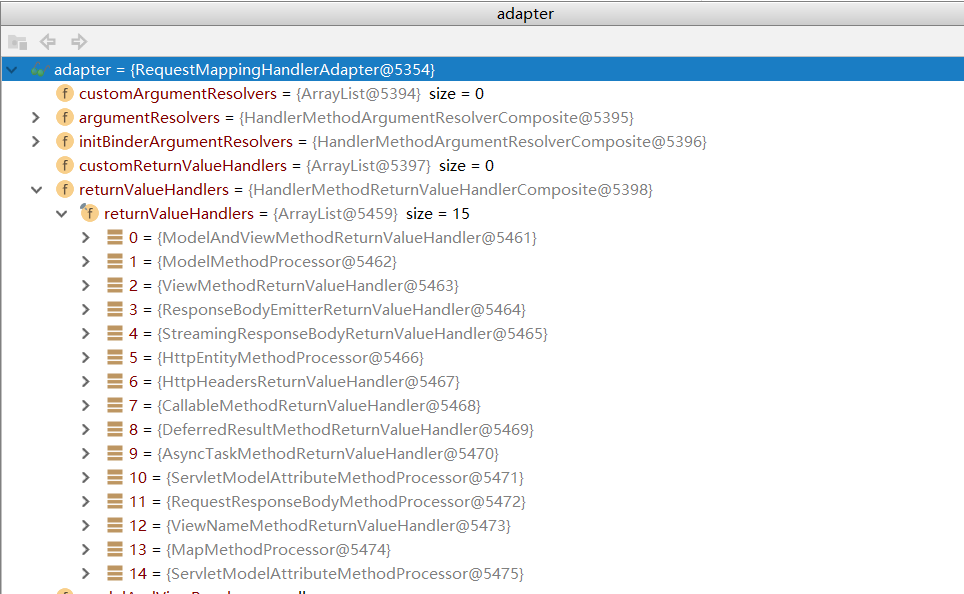Click the list element icon of index 0
964x594 pixels.
pyautogui.click(x=115, y=237)
